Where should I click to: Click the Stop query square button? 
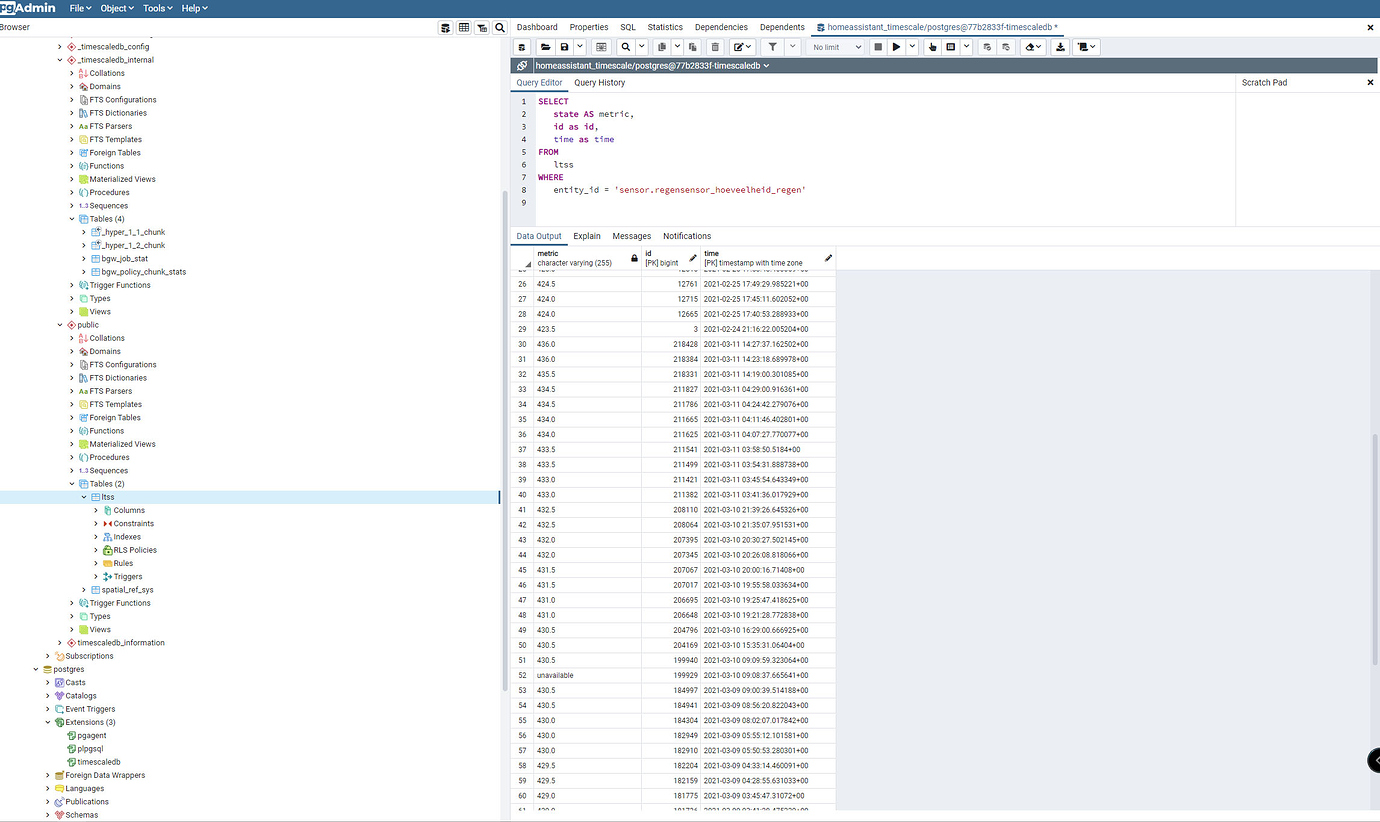click(x=878, y=47)
